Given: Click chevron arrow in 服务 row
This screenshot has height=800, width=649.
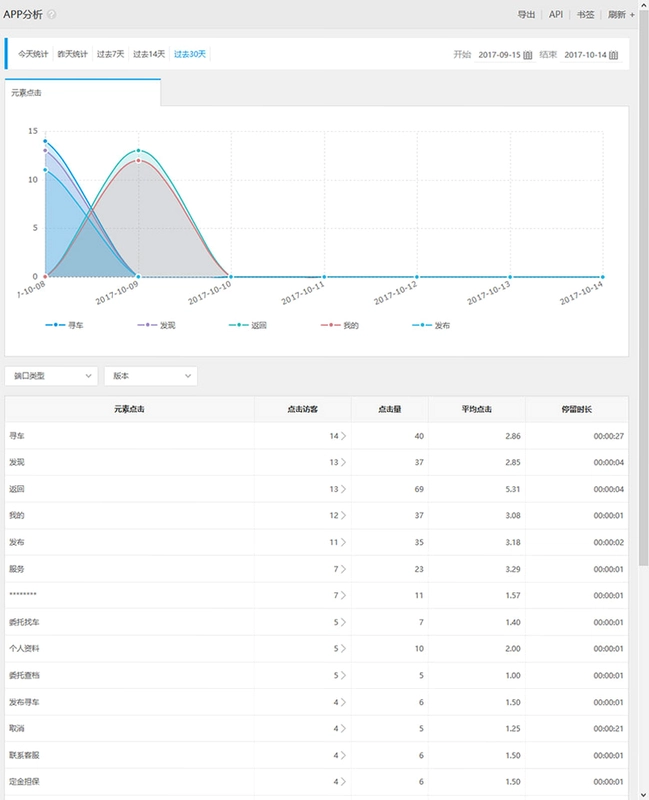Looking at the screenshot, I should [x=343, y=569].
